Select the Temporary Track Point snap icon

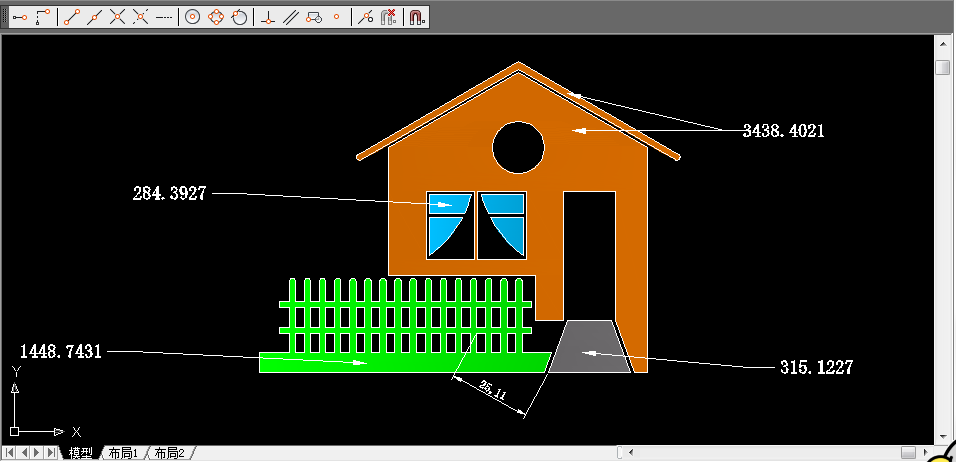point(20,17)
